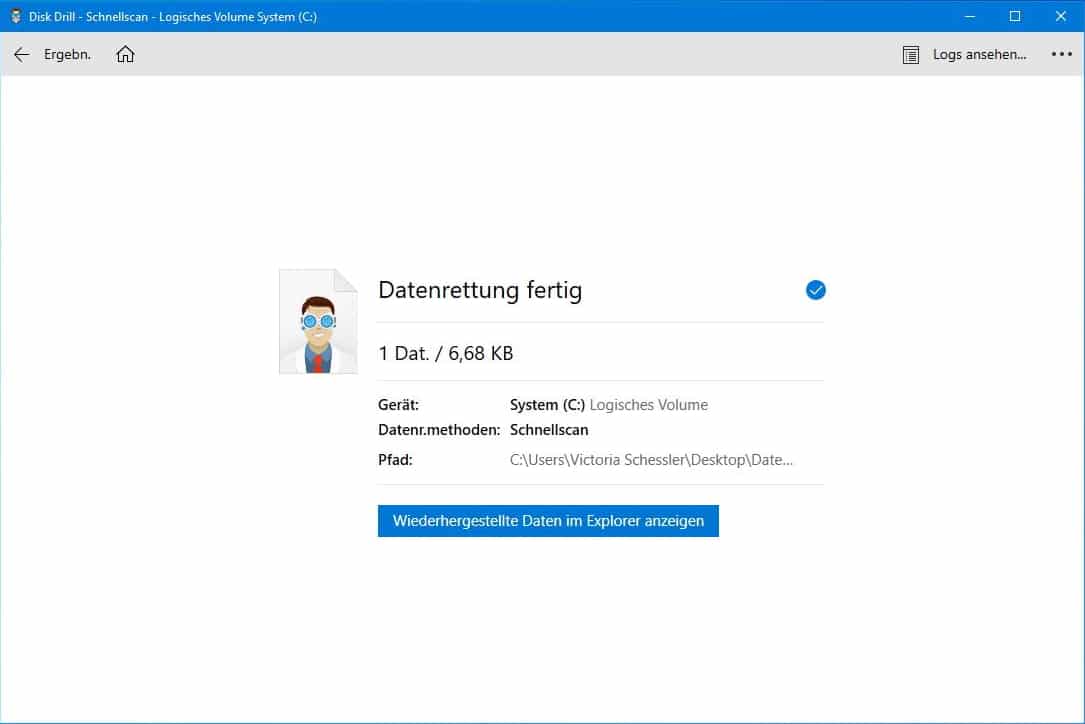
Task: Click the 'Datenr.methoden:' label
Action: pos(439,430)
